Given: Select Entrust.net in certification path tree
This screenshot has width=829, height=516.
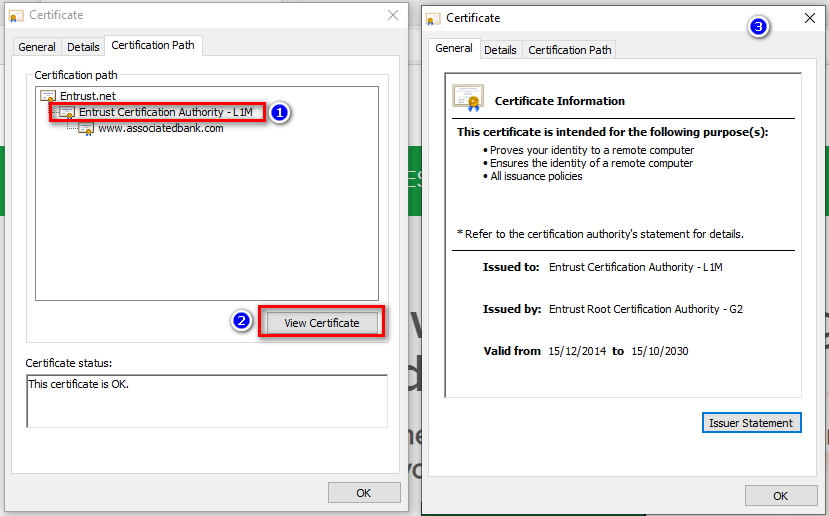Looking at the screenshot, I should 88,96.
